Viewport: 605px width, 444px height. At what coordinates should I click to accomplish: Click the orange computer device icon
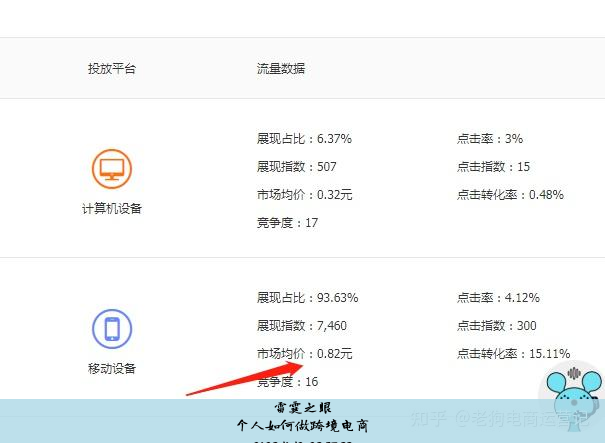point(111,169)
